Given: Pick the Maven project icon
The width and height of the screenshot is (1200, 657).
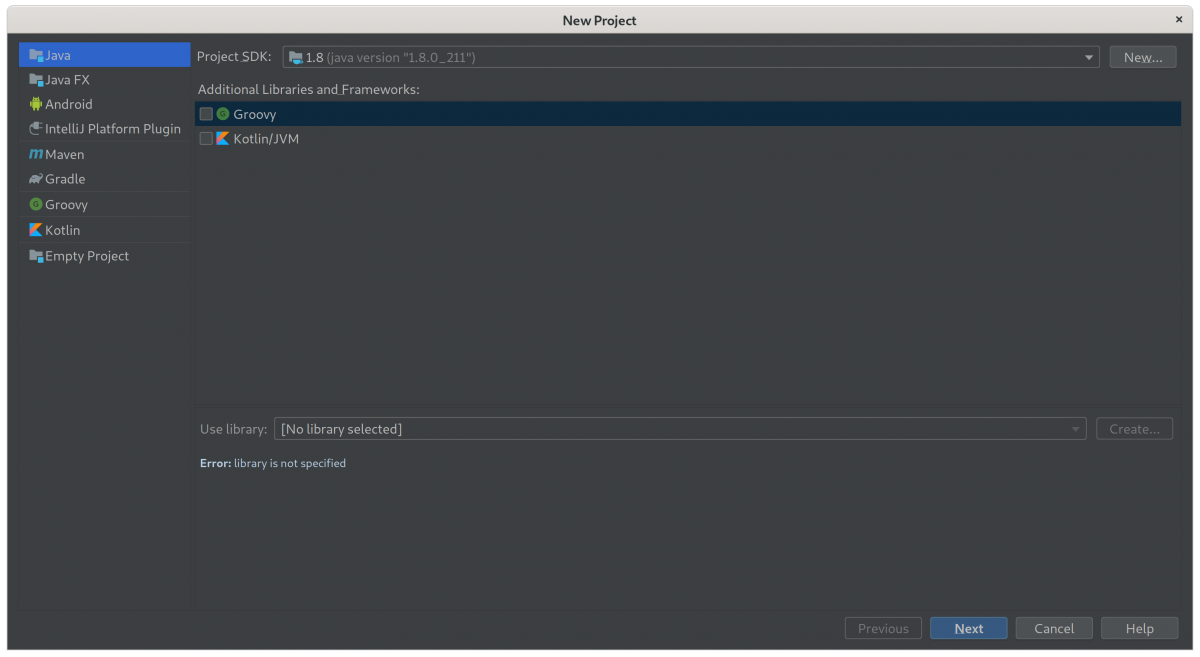Looking at the screenshot, I should (x=36, y=155).
